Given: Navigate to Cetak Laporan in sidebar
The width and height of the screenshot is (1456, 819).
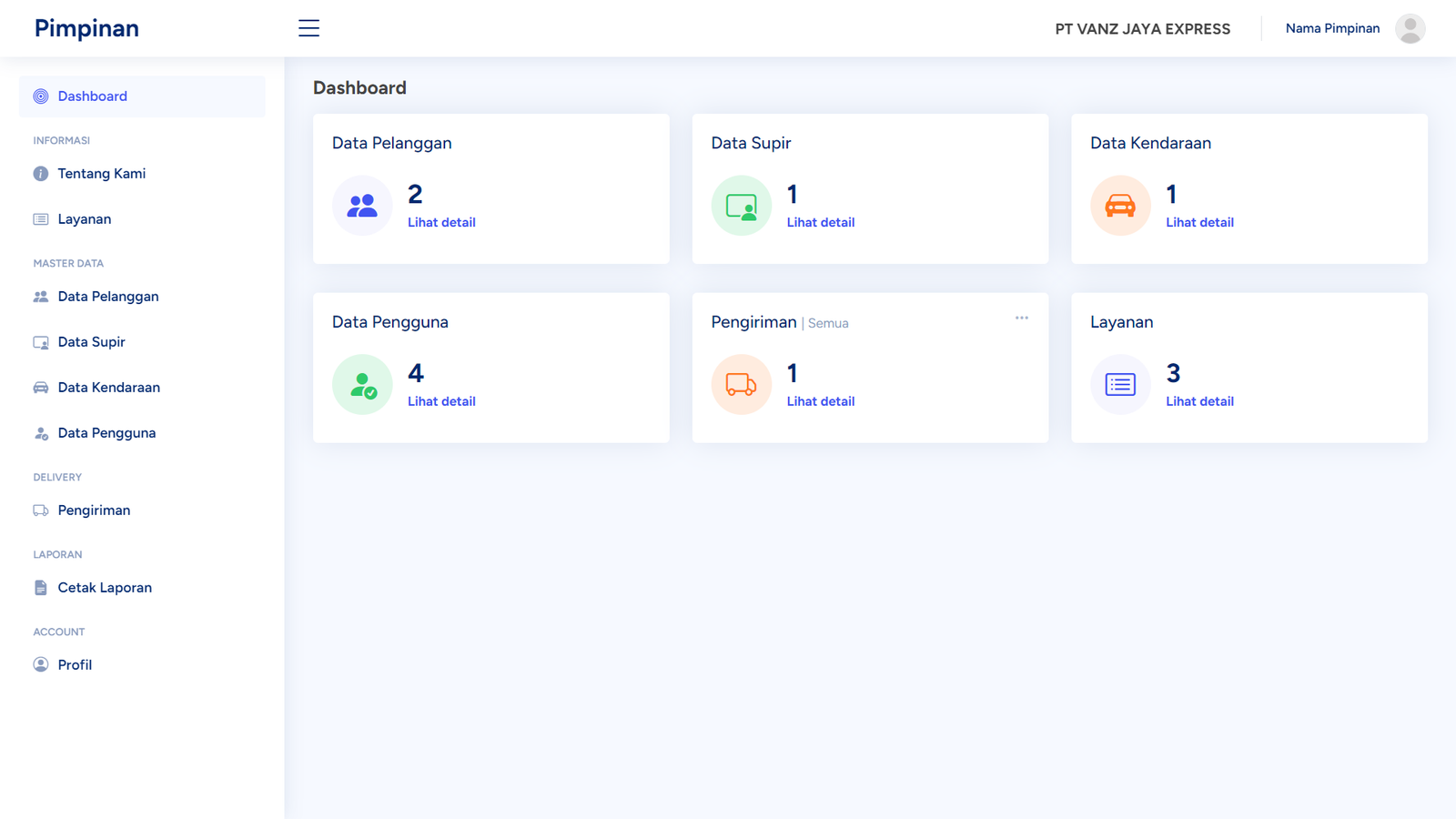Looking at the screenshot, I should pos(105,588).
